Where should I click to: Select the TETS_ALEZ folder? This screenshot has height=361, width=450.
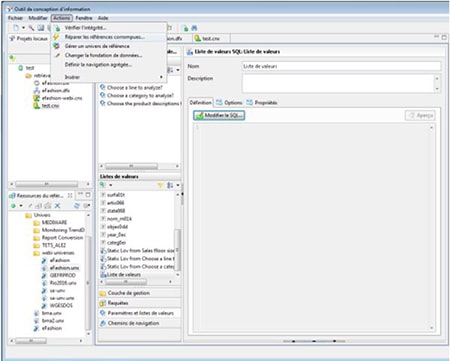pos(54,245)
